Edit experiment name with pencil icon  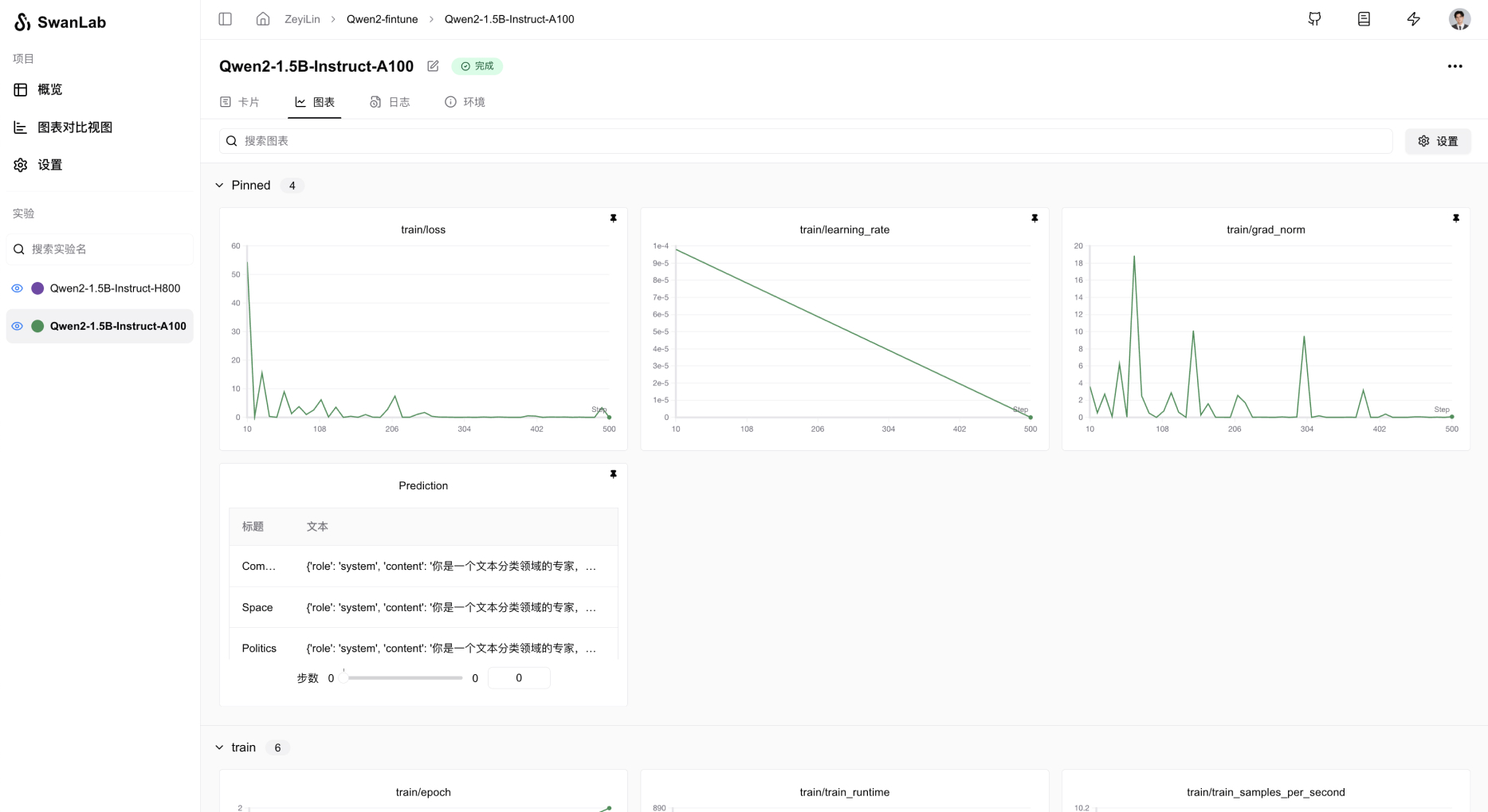tap(433, 66)
